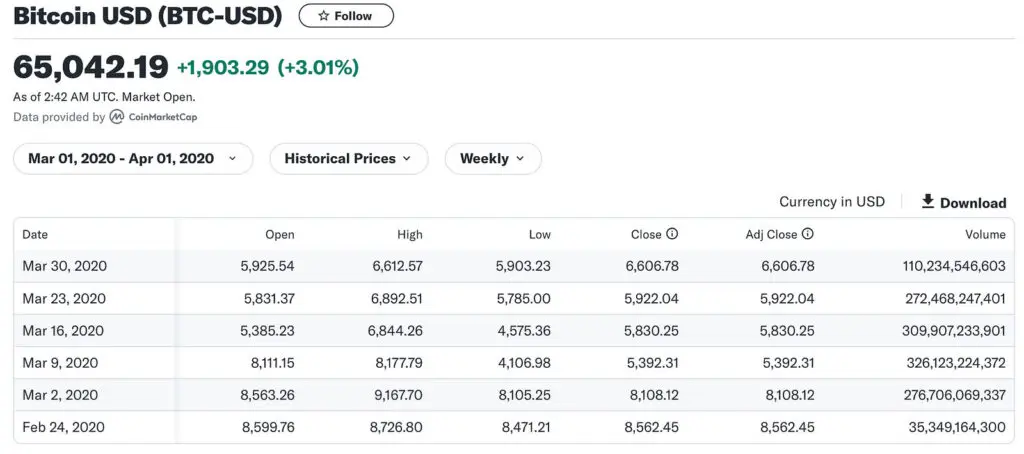This screenshot has width=1024, height=454.
Task: Select the Date column header
Action: click(35, 235)
